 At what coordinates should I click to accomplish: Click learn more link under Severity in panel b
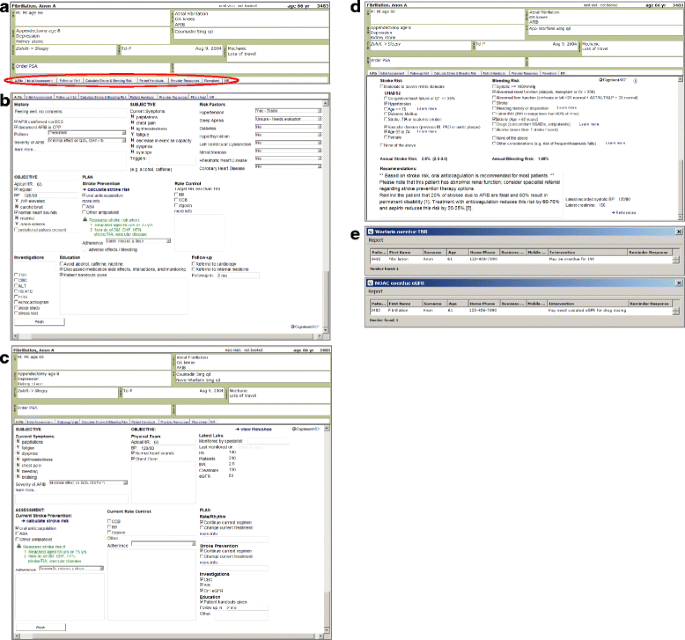24,149
